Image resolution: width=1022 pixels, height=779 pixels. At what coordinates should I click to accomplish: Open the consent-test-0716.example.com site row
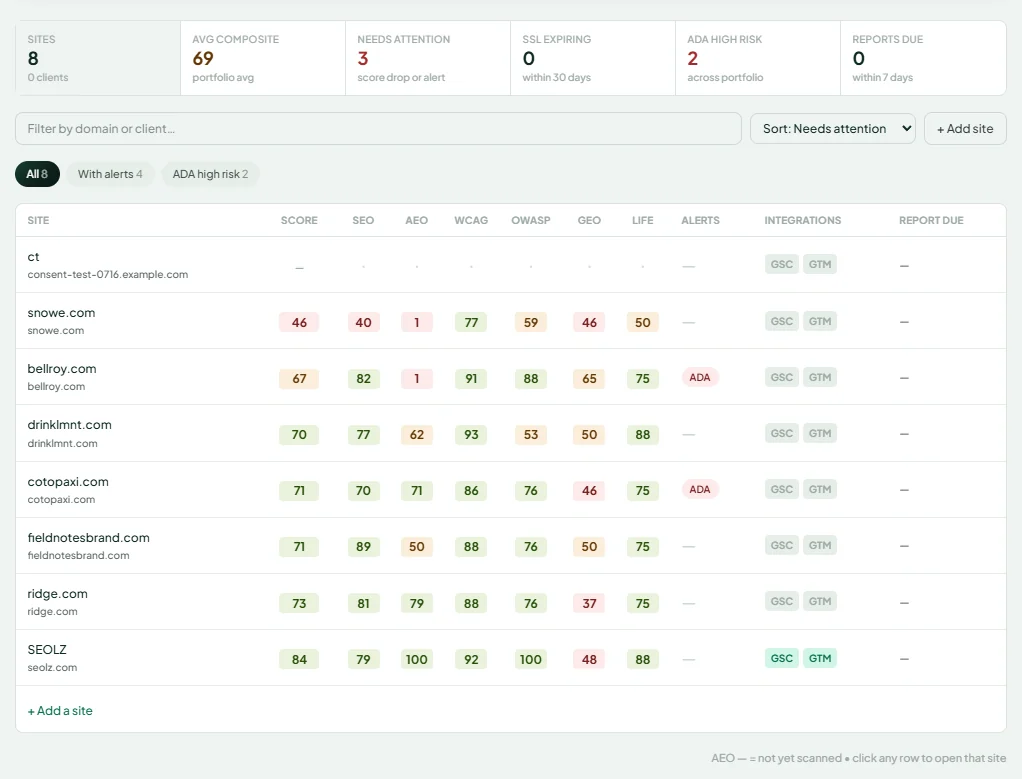pos(511,265)
